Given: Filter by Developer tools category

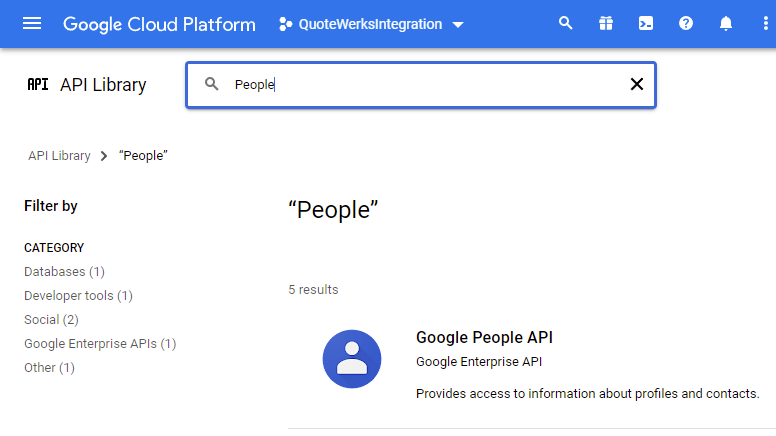Looking at the screenshot, I should coord(78,296).
